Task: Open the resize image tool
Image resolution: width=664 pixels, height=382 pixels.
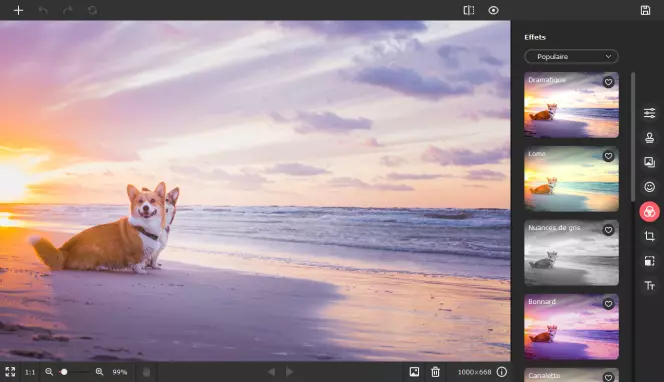Action: (649, 260)
